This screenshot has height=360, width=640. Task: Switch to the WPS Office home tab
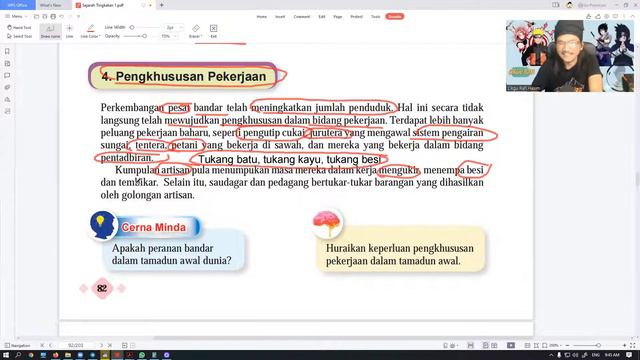tap(17, 5)
